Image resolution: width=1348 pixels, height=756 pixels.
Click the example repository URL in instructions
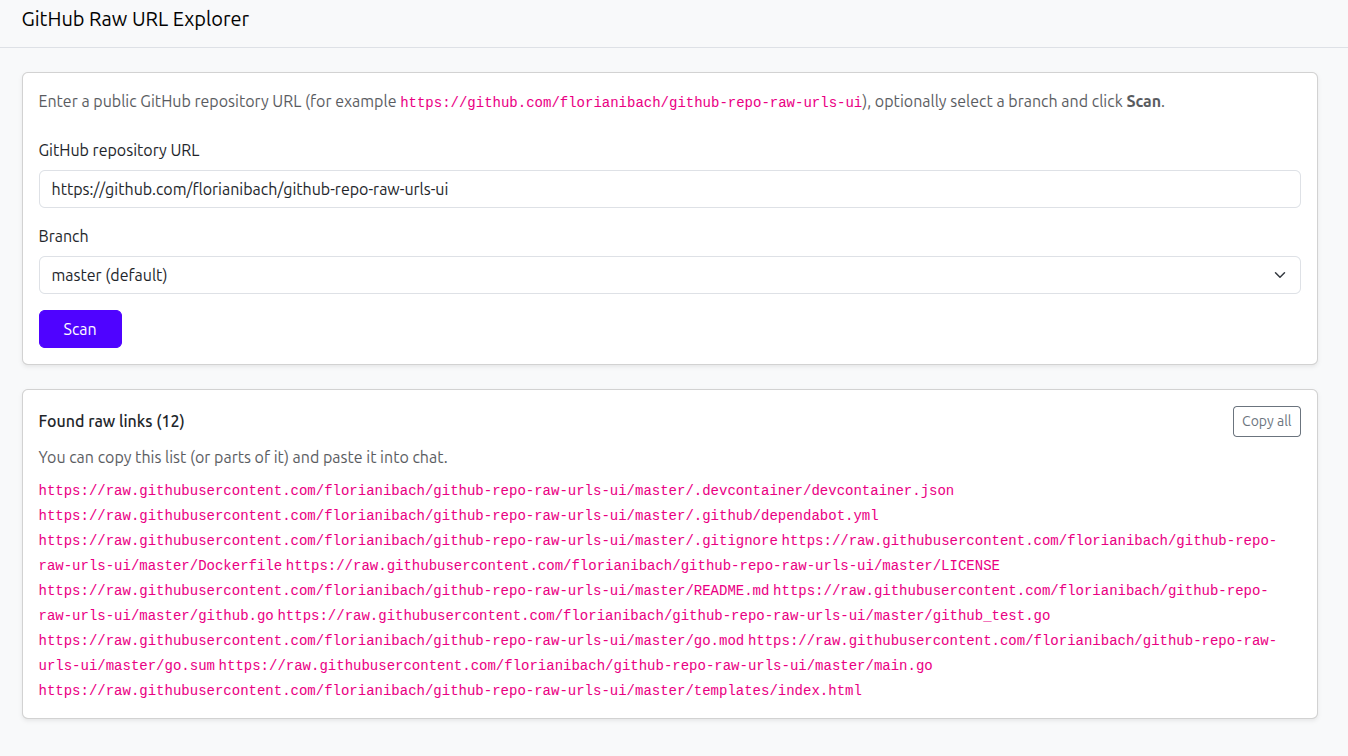point(631,102)
